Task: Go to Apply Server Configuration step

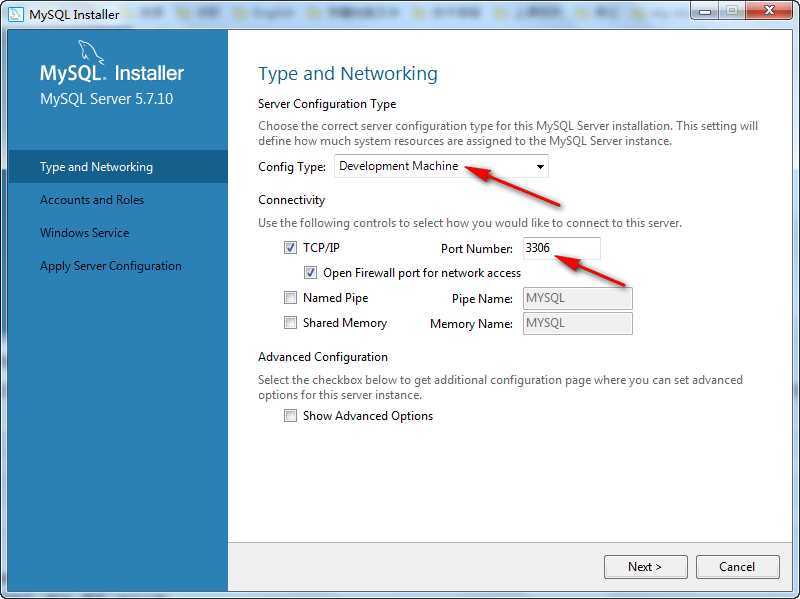Action: 111,266
